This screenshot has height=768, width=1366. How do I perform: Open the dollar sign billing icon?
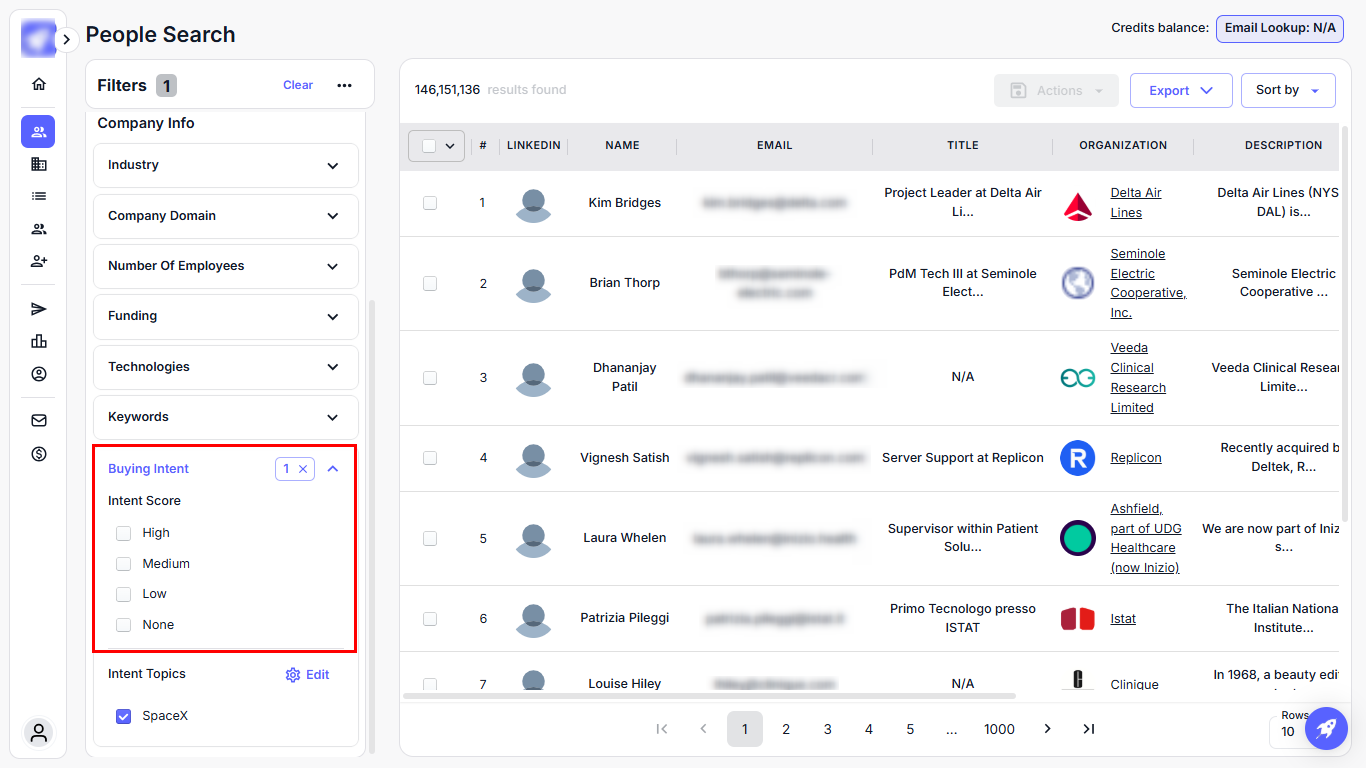point(39,454)
